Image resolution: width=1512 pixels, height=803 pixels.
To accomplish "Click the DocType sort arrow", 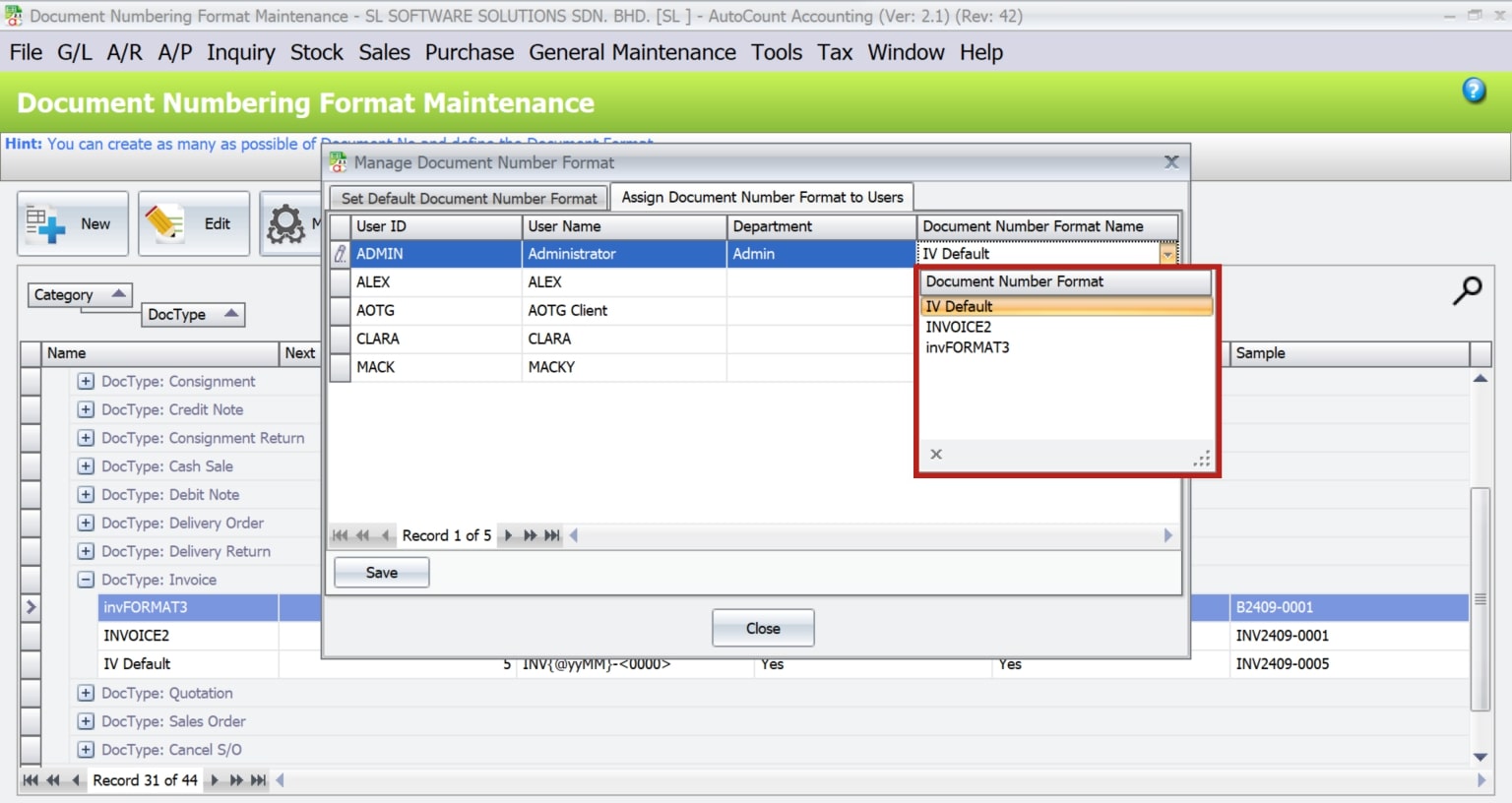I will 231,314.
